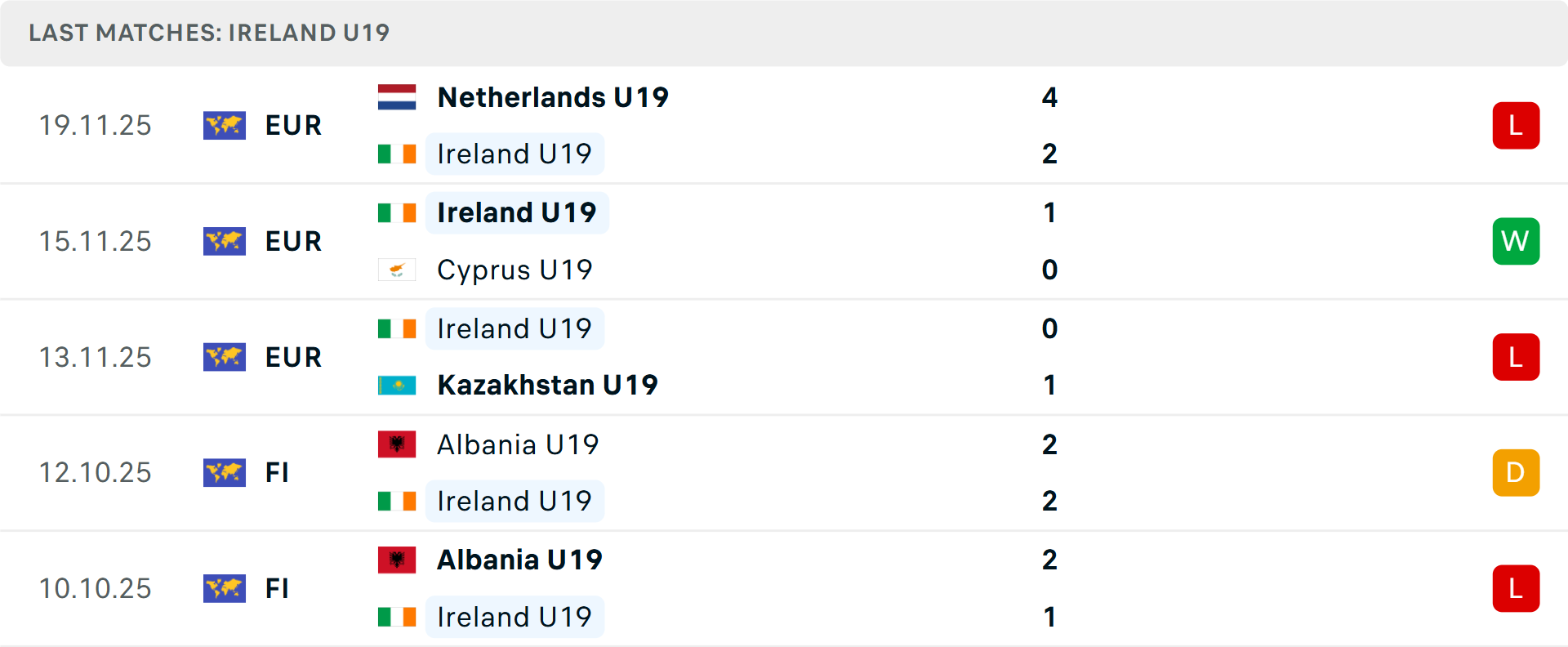Open the Netherlands U19 team link
Viewport: 1568px width, 647px height.
point(552,97)
